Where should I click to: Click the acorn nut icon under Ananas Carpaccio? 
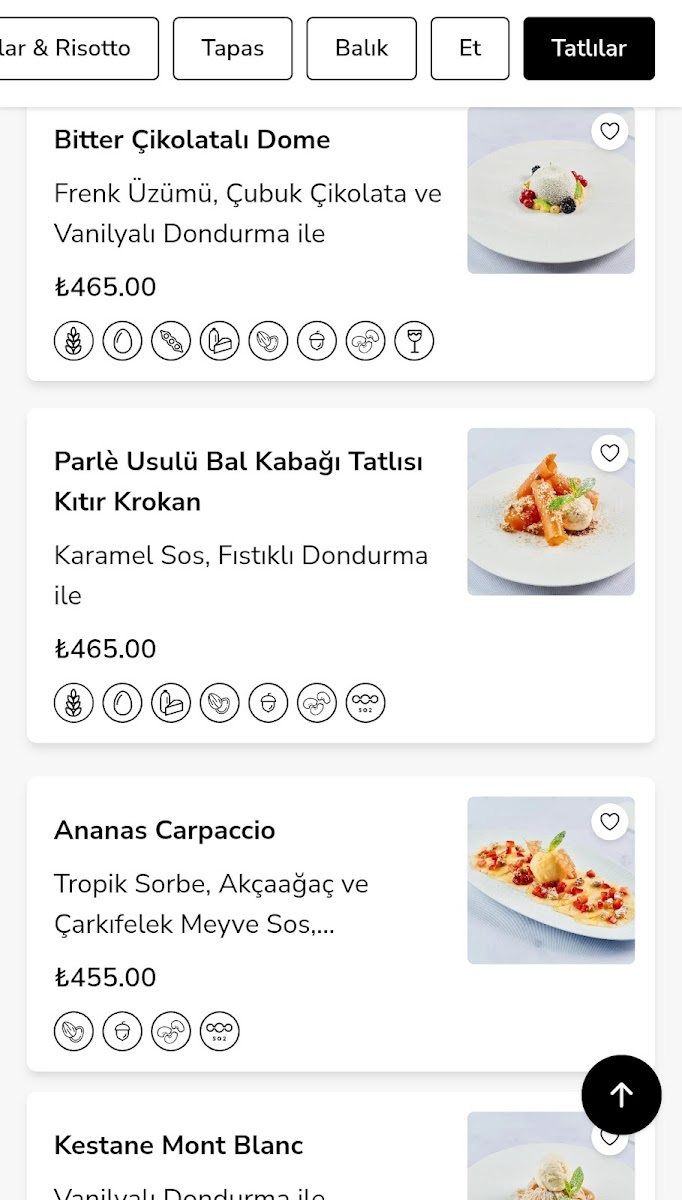pos(122,1031)
